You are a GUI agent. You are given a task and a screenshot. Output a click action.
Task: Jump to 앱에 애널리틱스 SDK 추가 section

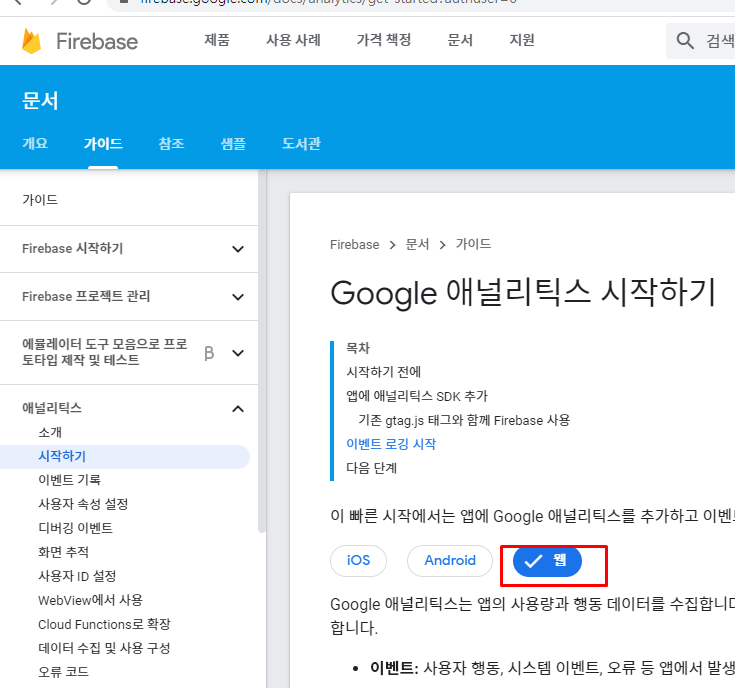point(417,396)
